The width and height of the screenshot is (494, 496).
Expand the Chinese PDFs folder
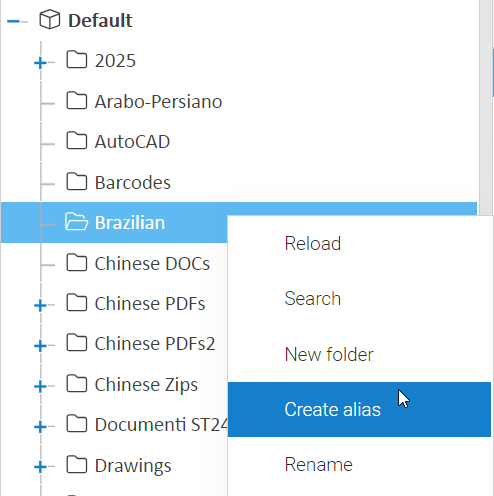[40, 305]
